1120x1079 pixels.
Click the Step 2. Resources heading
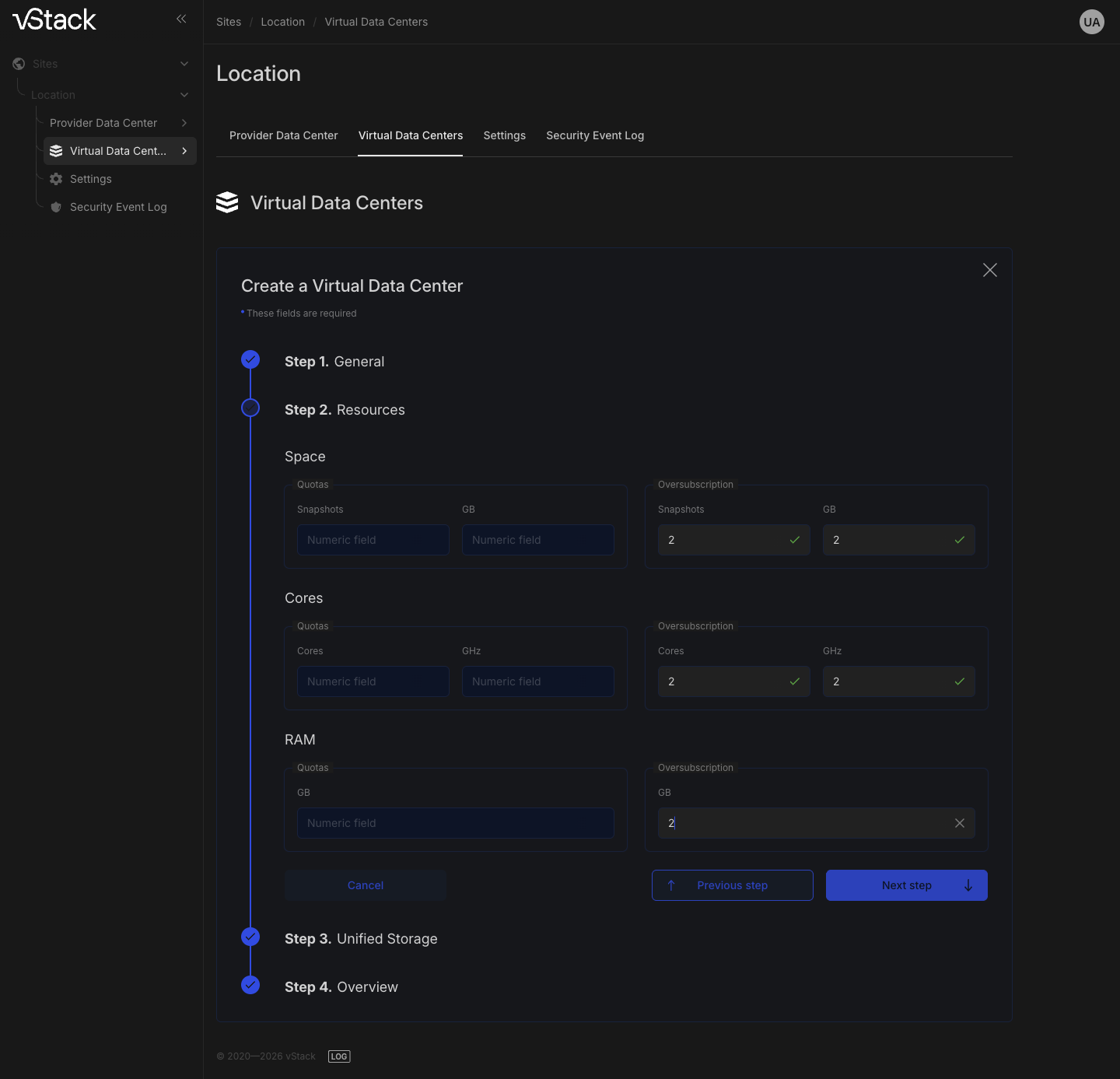coord(345,410)
